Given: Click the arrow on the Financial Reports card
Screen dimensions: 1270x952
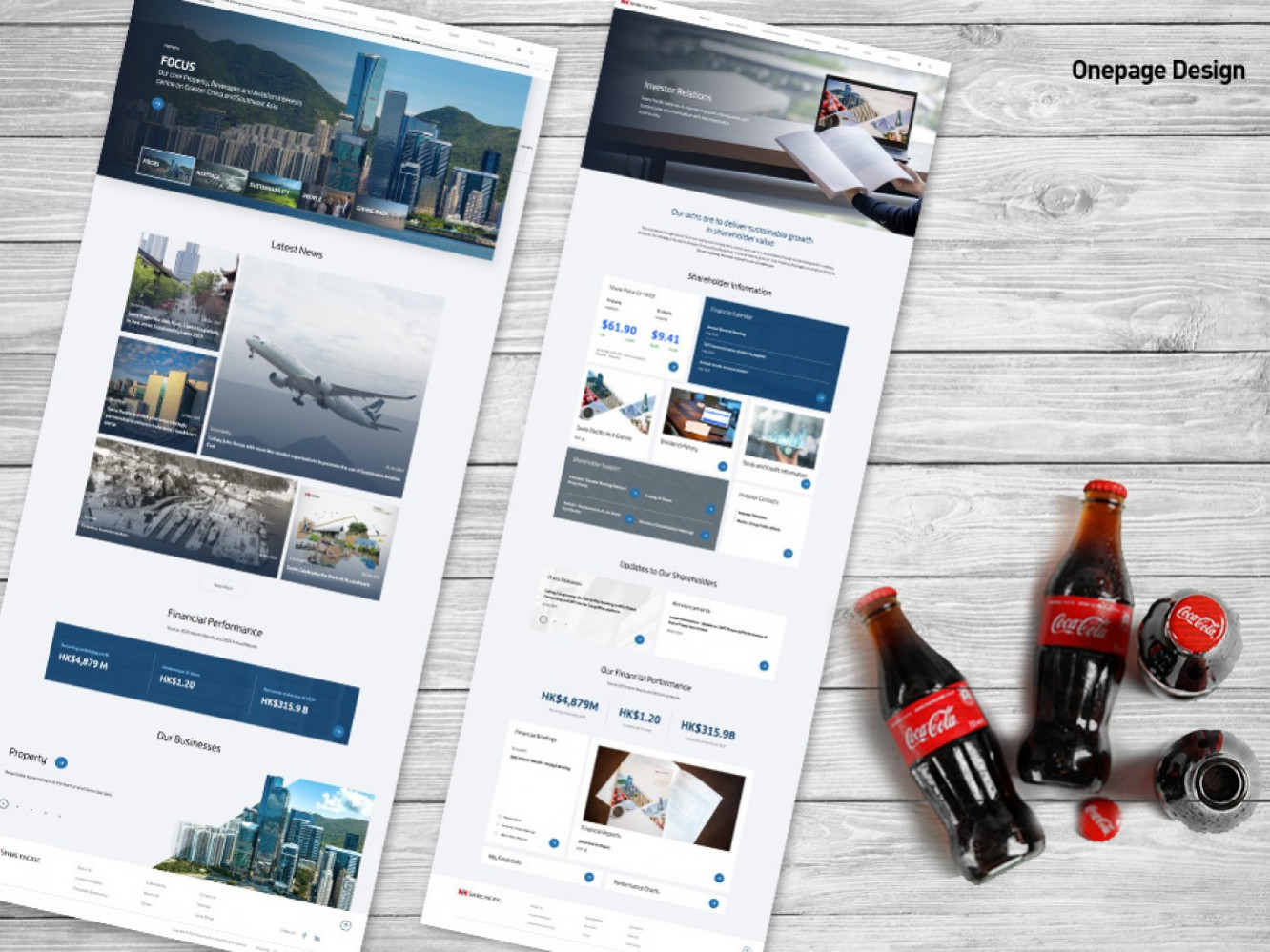Looking at the screenshot, I should (719, 878).
